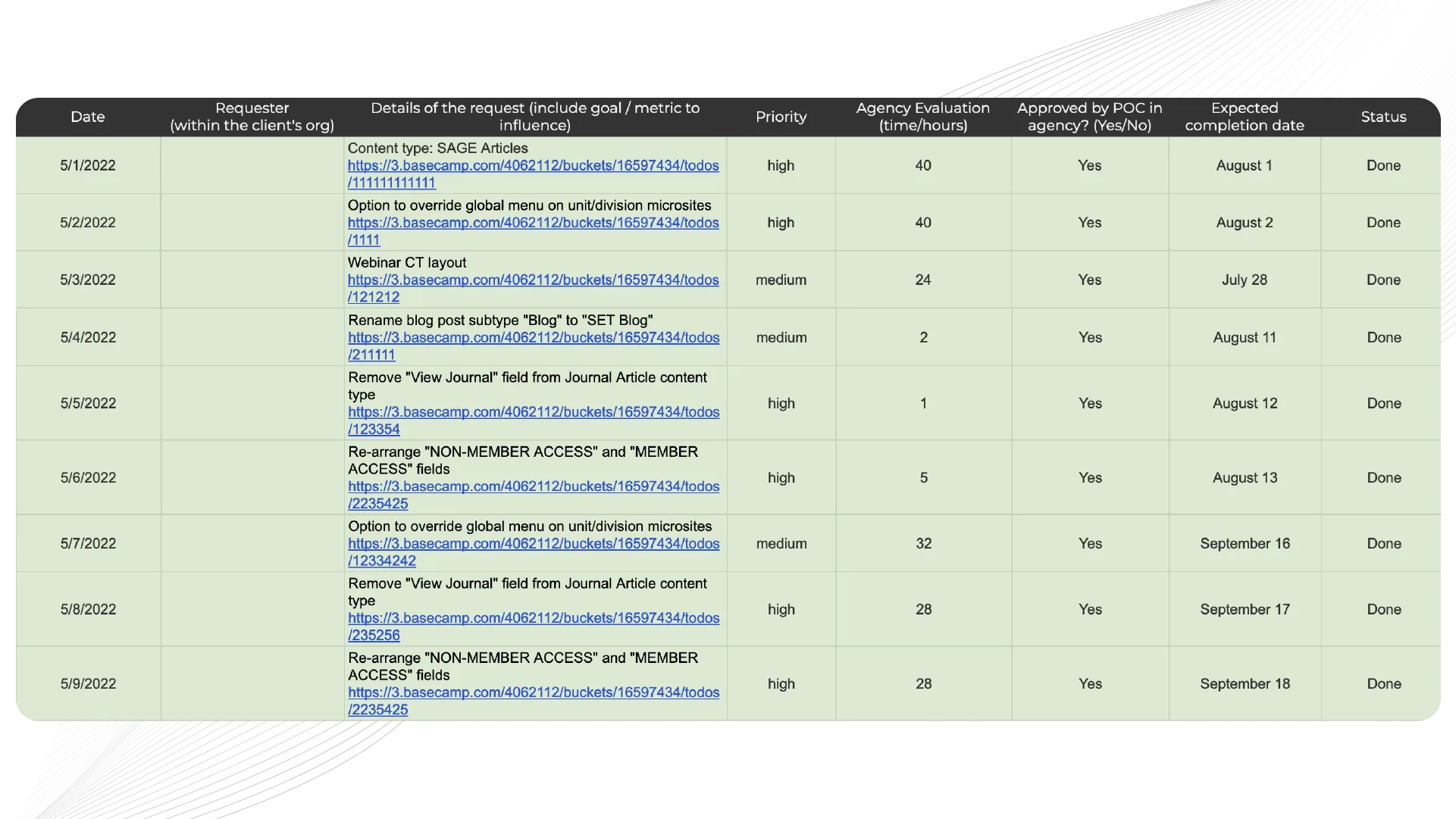Select the 5/3/2022 date cell

pyautogui.click(x=88, y=280)
